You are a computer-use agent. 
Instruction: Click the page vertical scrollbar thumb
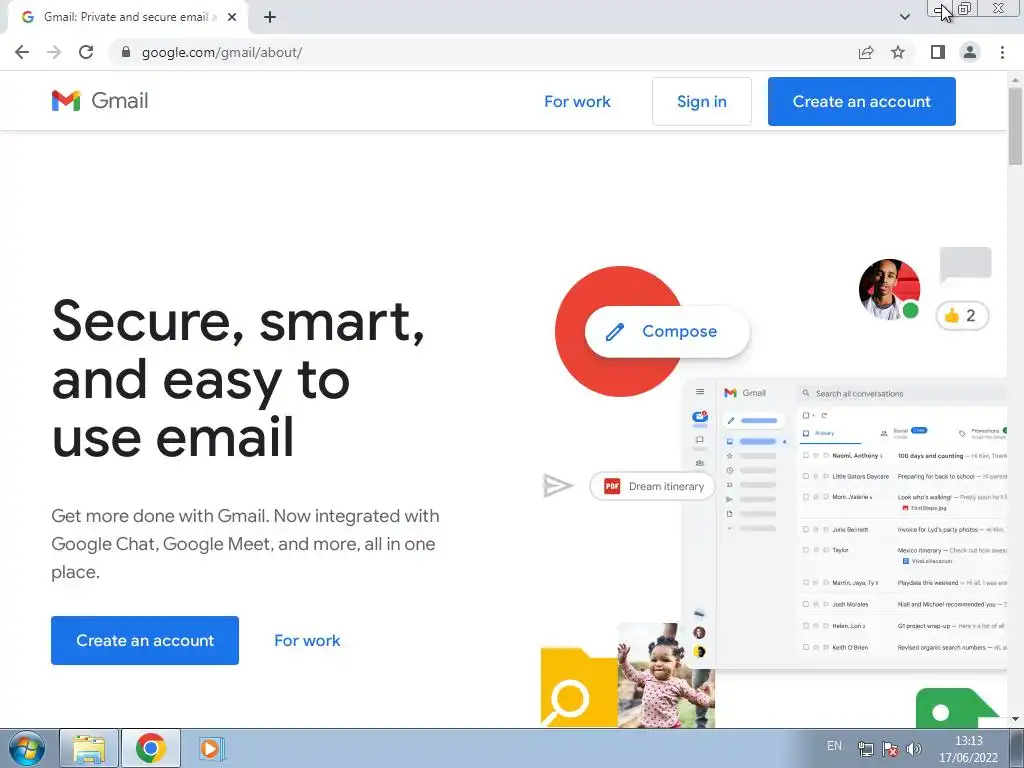[x=1015, y=125]
